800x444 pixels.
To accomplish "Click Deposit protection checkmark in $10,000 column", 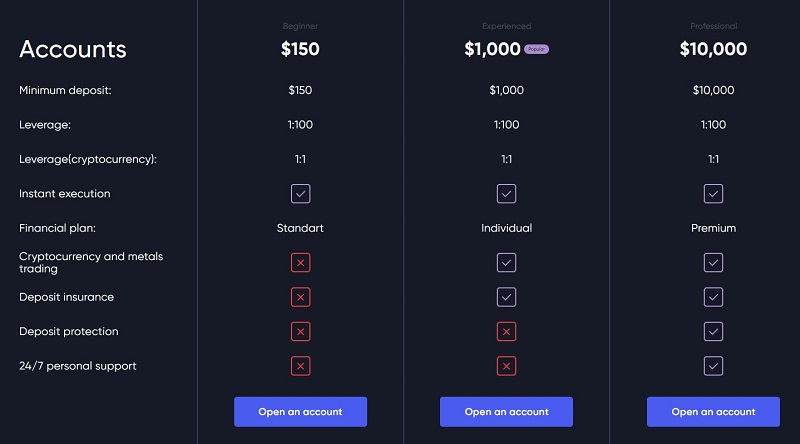I will (x=713, y=332).
